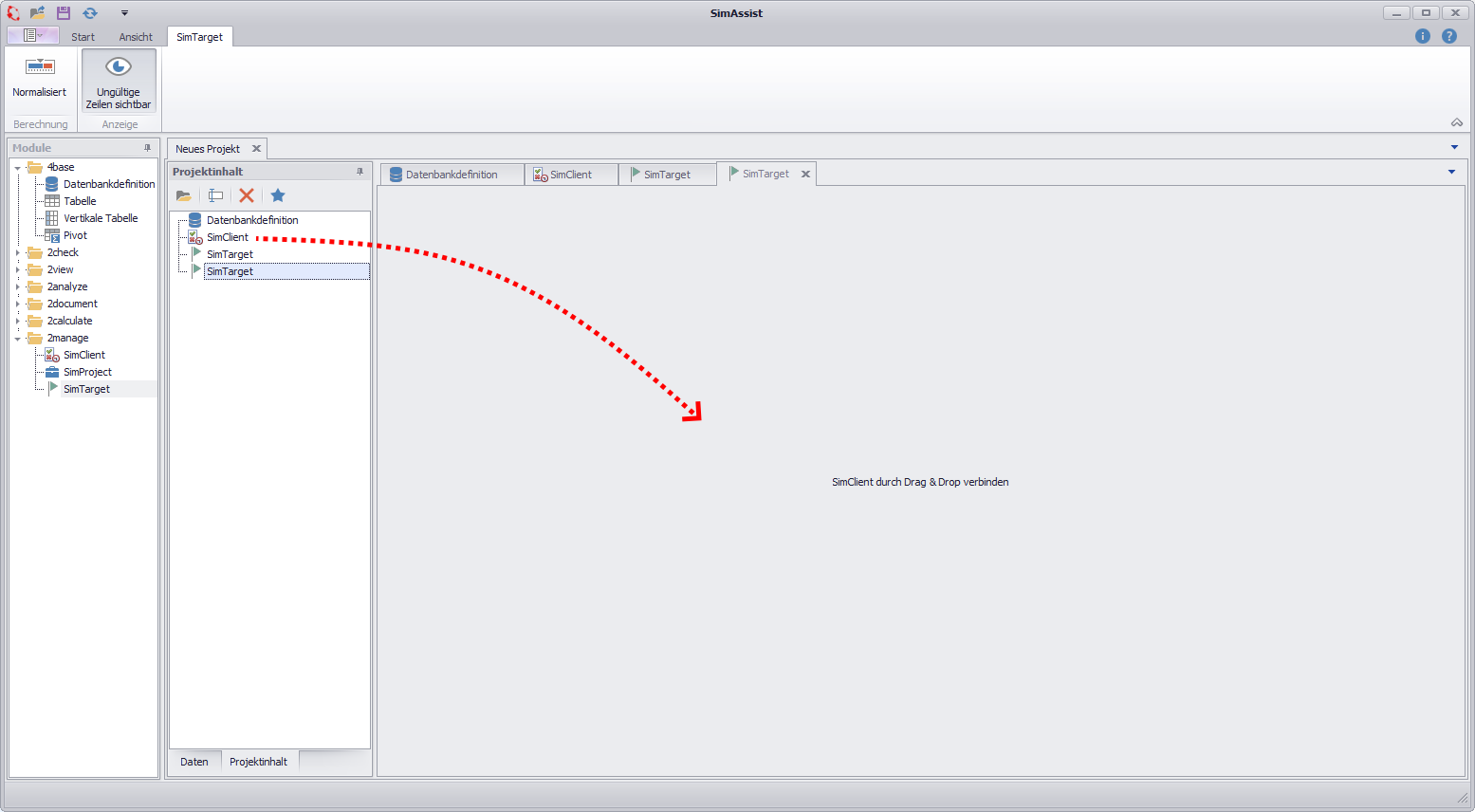Viewport: 1475px width, 812px height.
Task: Click the rename icon in Projektinhalt toolbar
Action: tap(215, 195)
